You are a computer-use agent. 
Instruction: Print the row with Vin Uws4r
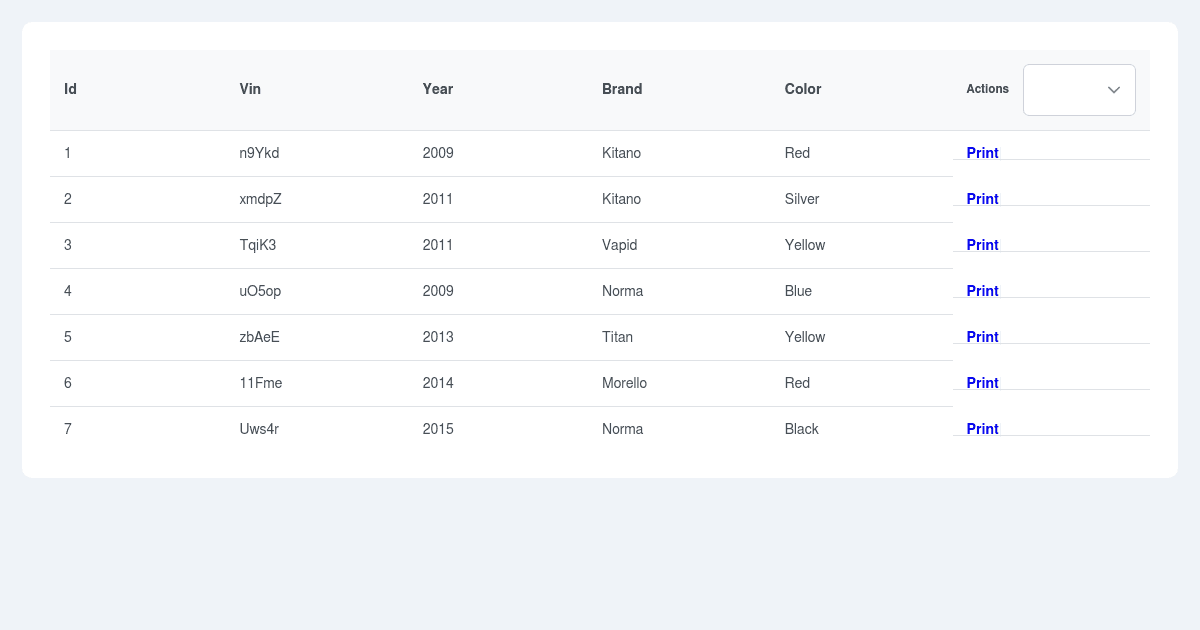coord(982,429)
